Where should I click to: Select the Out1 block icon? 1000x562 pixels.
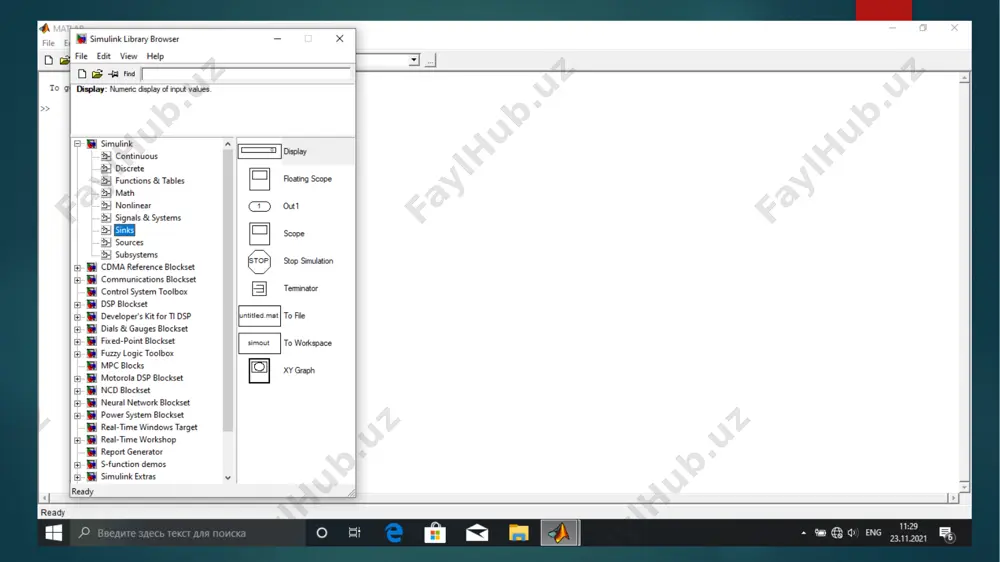point(259,206)
